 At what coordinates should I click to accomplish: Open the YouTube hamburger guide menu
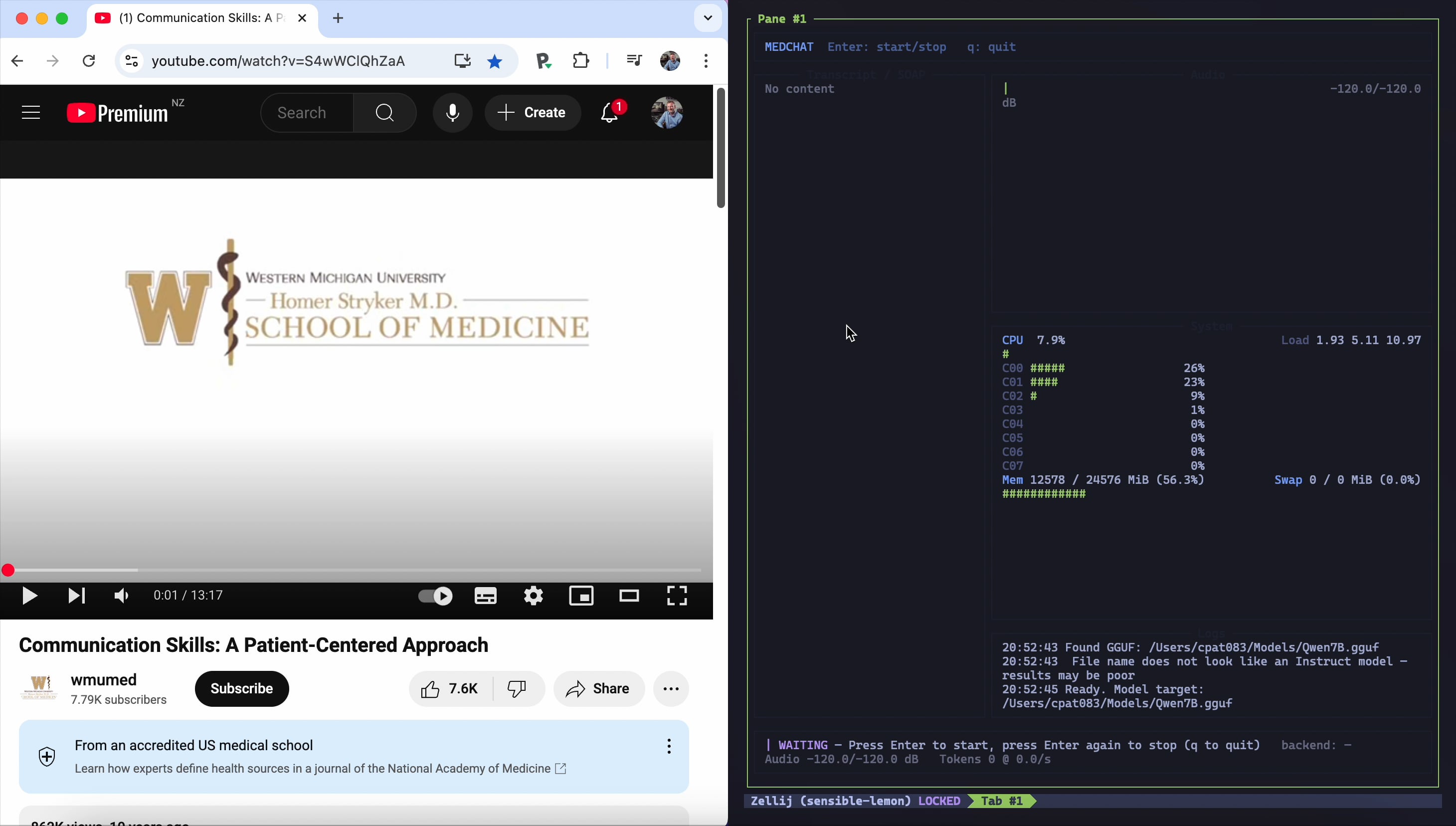pos(30,113)
